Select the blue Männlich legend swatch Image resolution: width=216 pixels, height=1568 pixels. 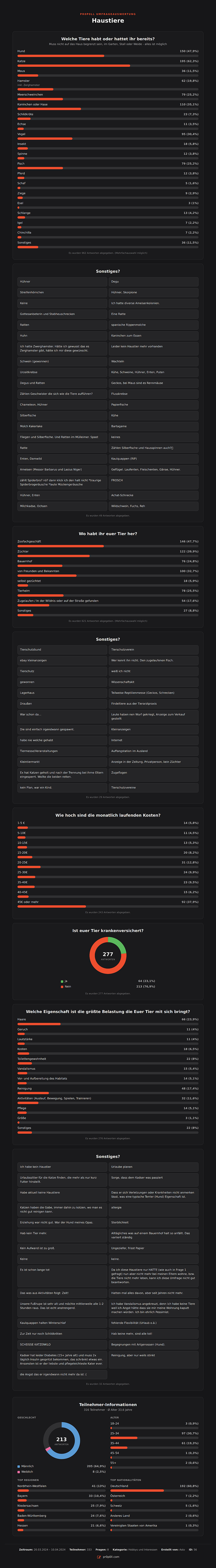click(x=19, y=1466)
